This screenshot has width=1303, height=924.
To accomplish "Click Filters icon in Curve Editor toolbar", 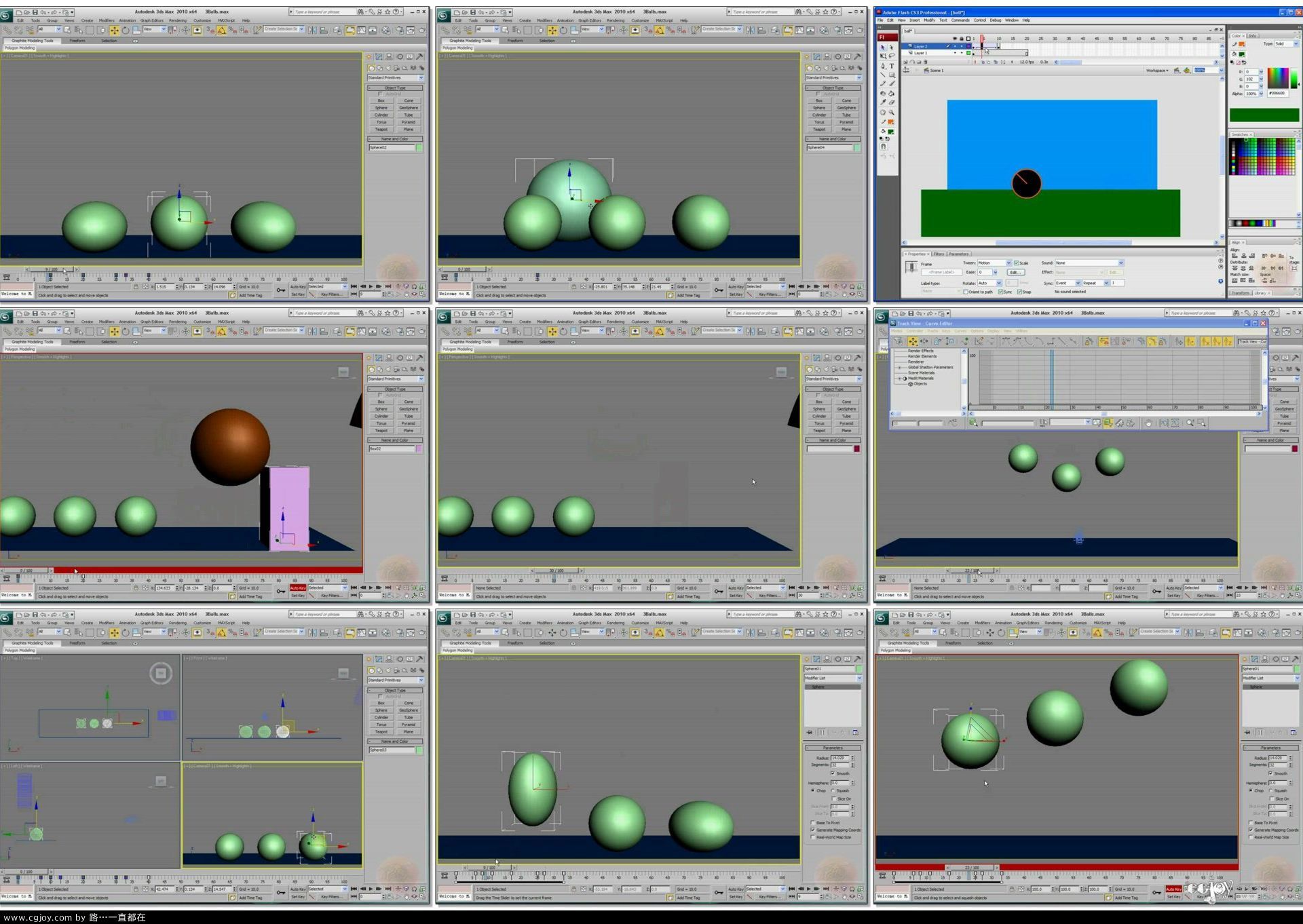I will [898, 341].
